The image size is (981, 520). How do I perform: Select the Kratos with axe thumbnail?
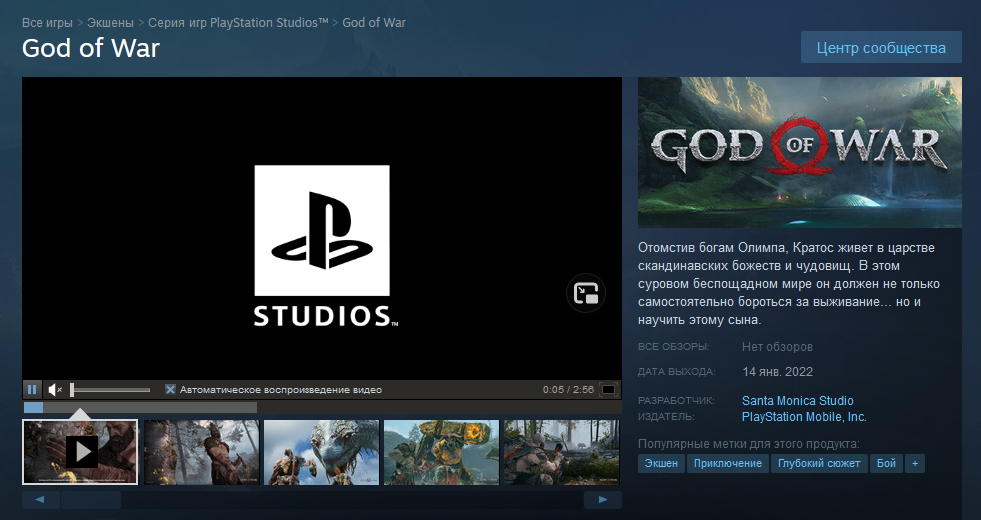(201, 452)
